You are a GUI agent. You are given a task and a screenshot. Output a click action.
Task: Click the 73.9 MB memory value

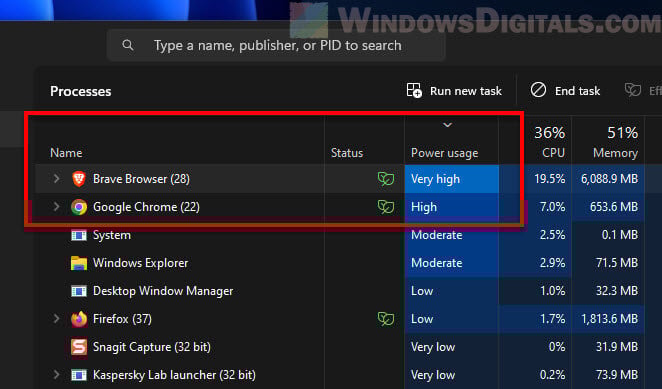point(617,375)
